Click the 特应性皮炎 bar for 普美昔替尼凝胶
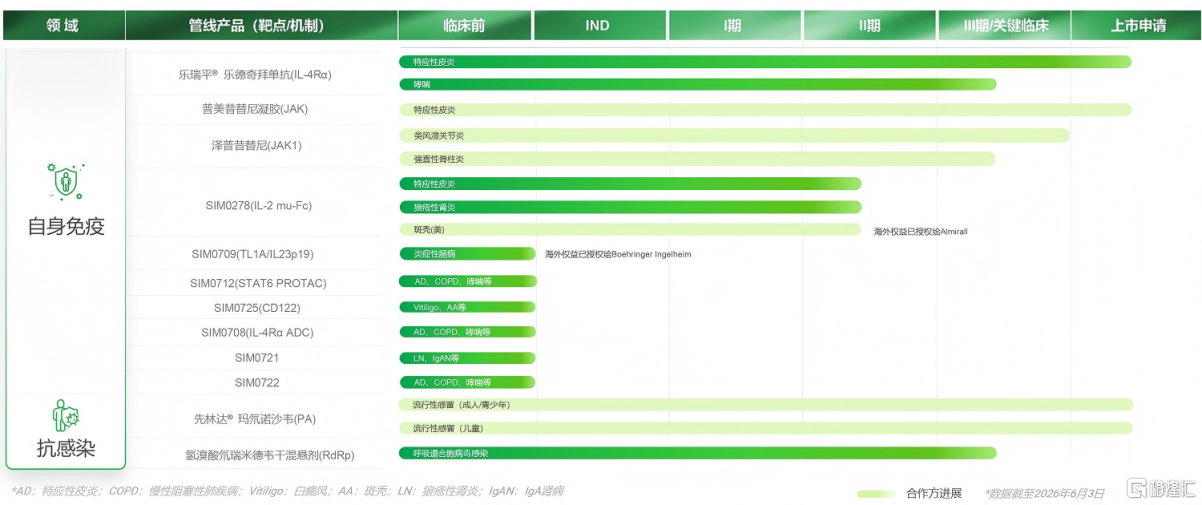 pyautogui.click(x=766, y=110)
